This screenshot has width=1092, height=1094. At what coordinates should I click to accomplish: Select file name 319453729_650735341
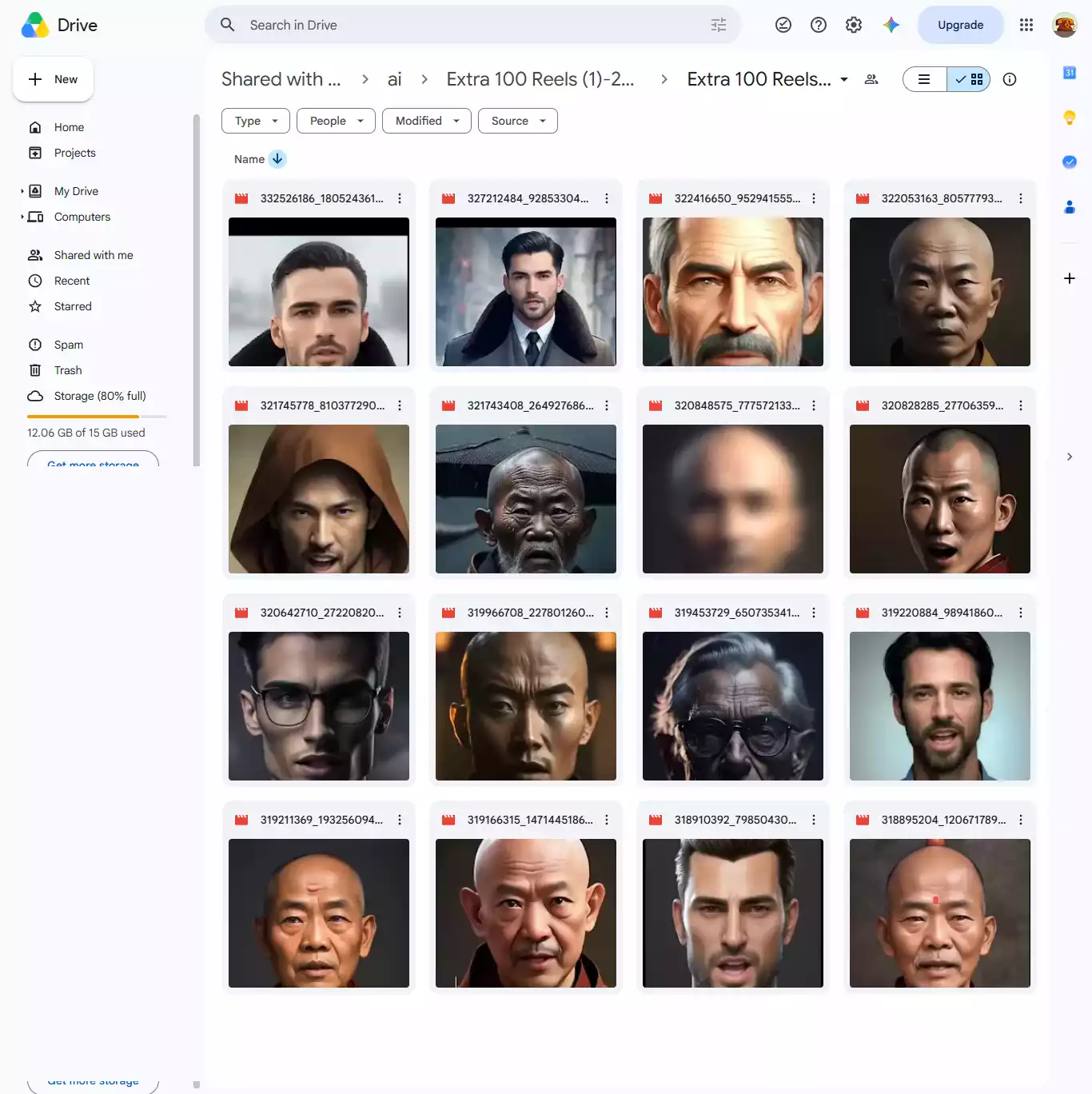[x=737, y=613]
